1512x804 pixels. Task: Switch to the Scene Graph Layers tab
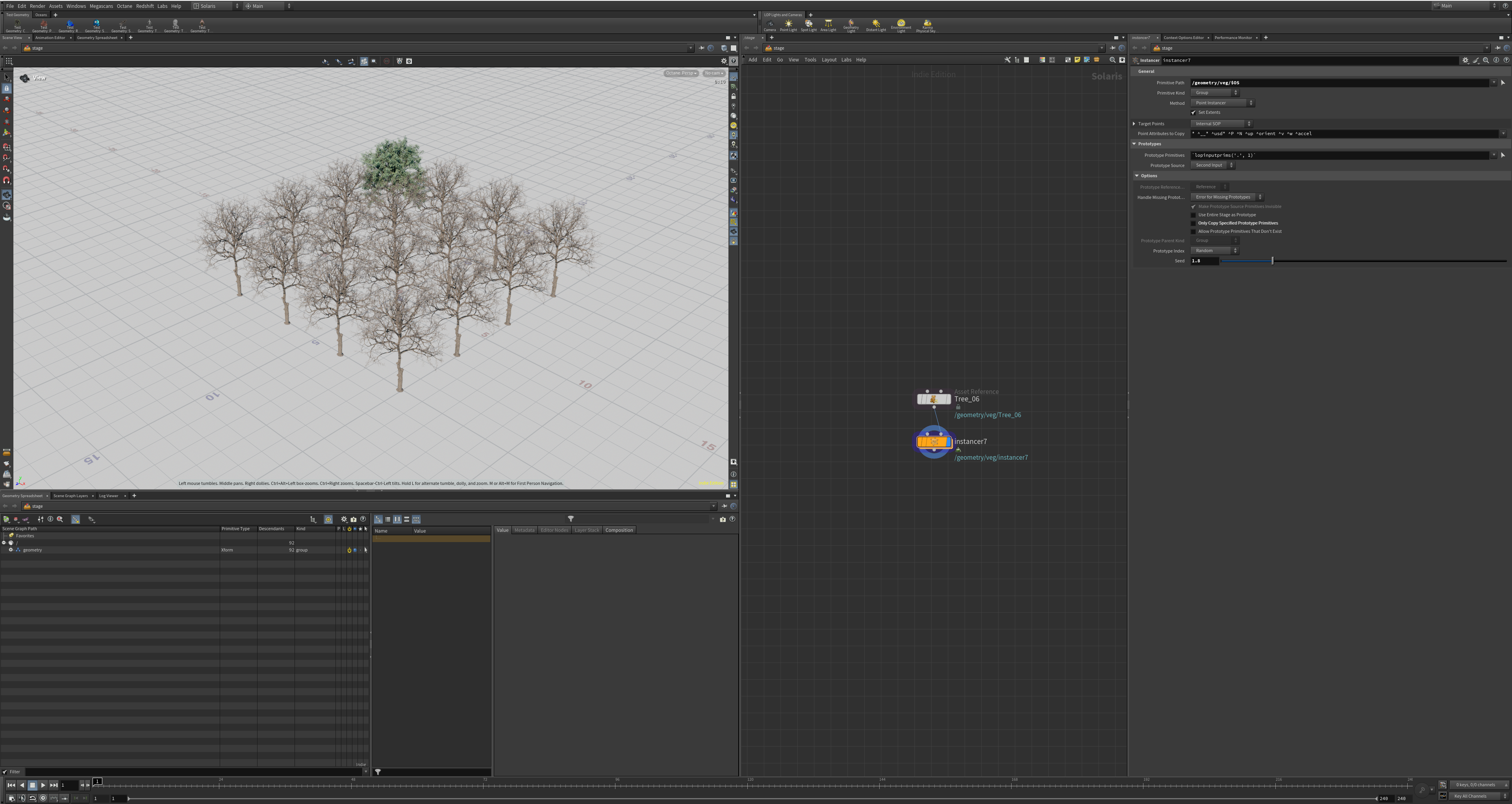point(70,496)
